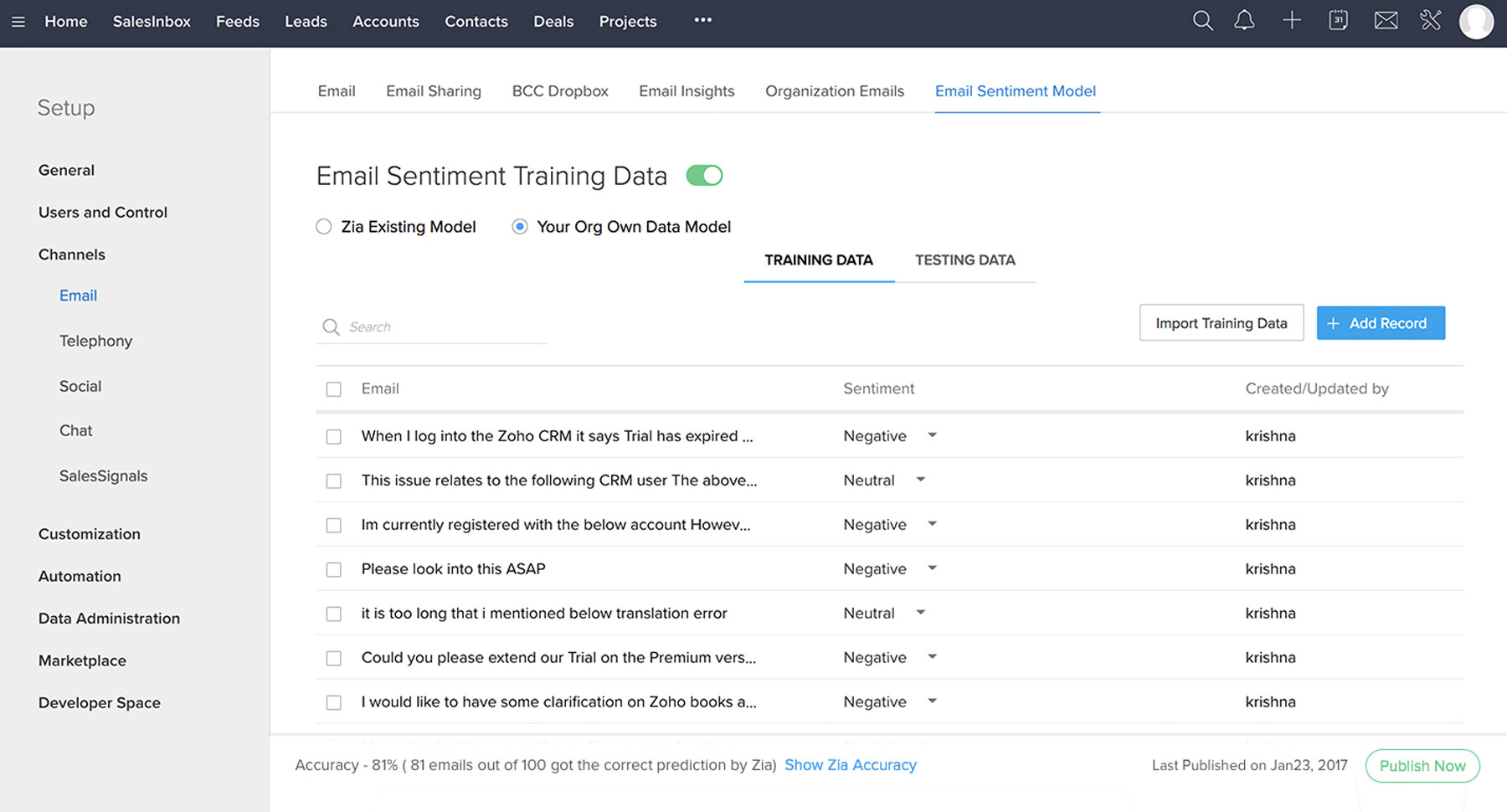Open Accounts module
Viewport: 1507px width, 812px height.
386,22
